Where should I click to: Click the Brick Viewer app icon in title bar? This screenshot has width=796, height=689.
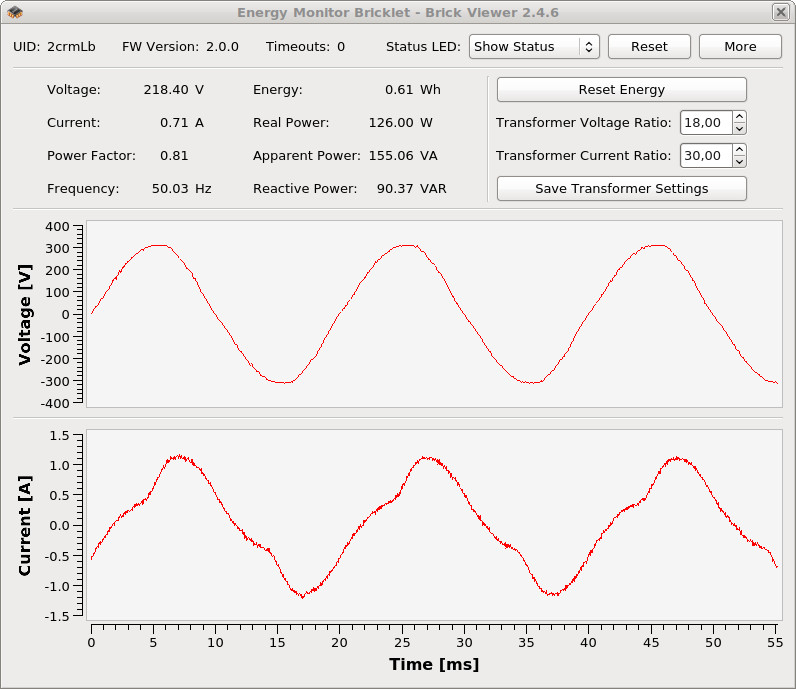[x=15, y=12]
